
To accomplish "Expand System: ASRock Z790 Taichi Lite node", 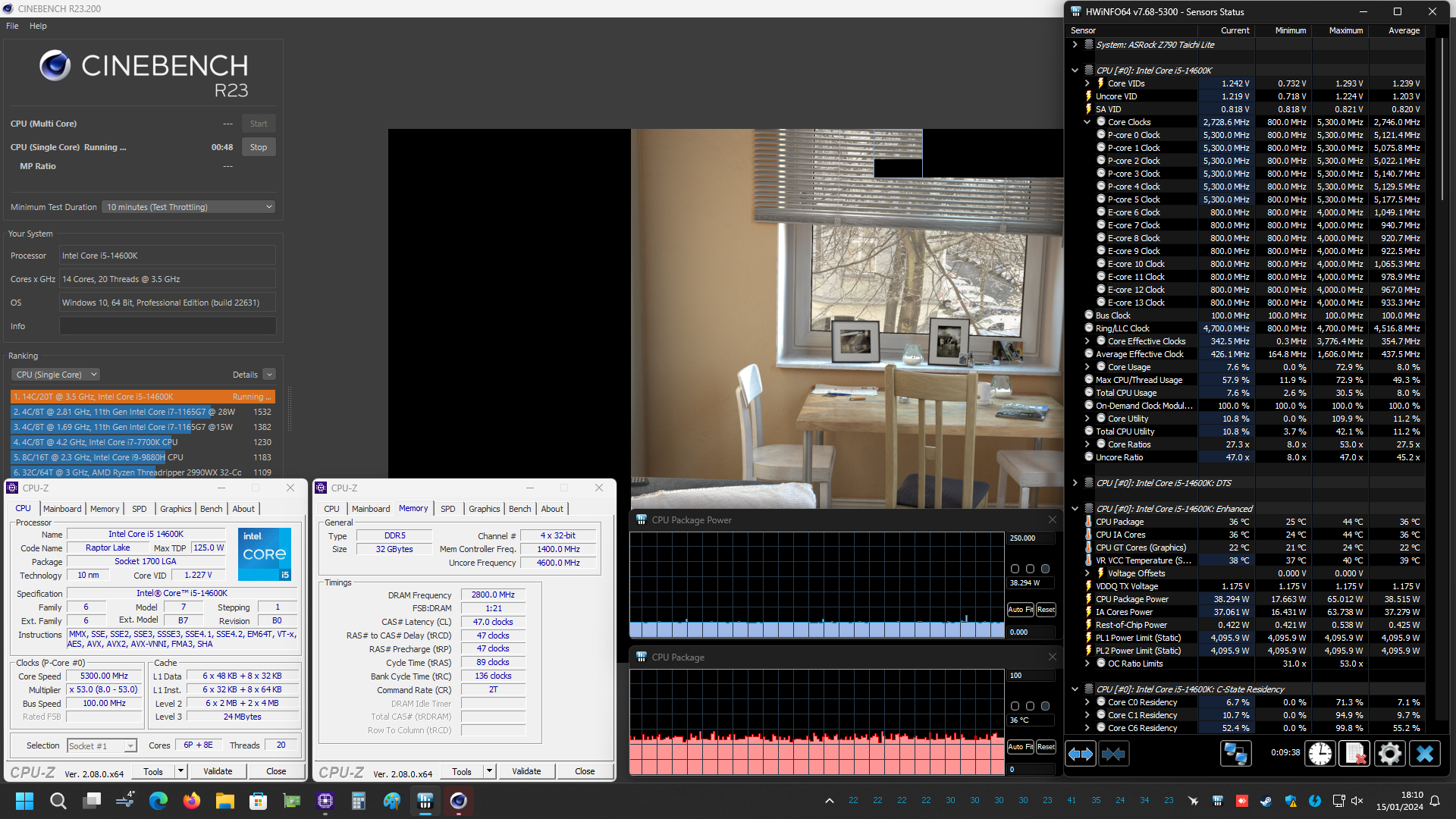I will [x=1075, y=45].
